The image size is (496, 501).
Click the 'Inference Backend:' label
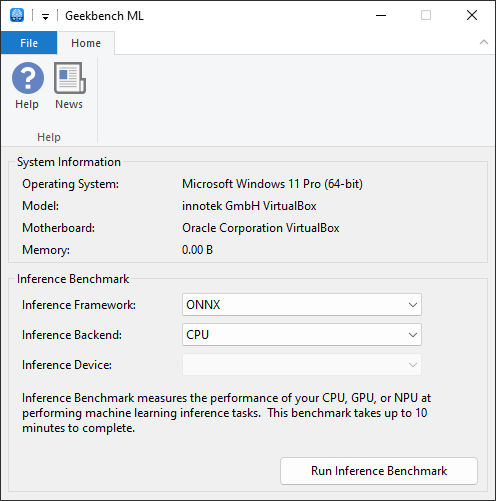(72, 335)
